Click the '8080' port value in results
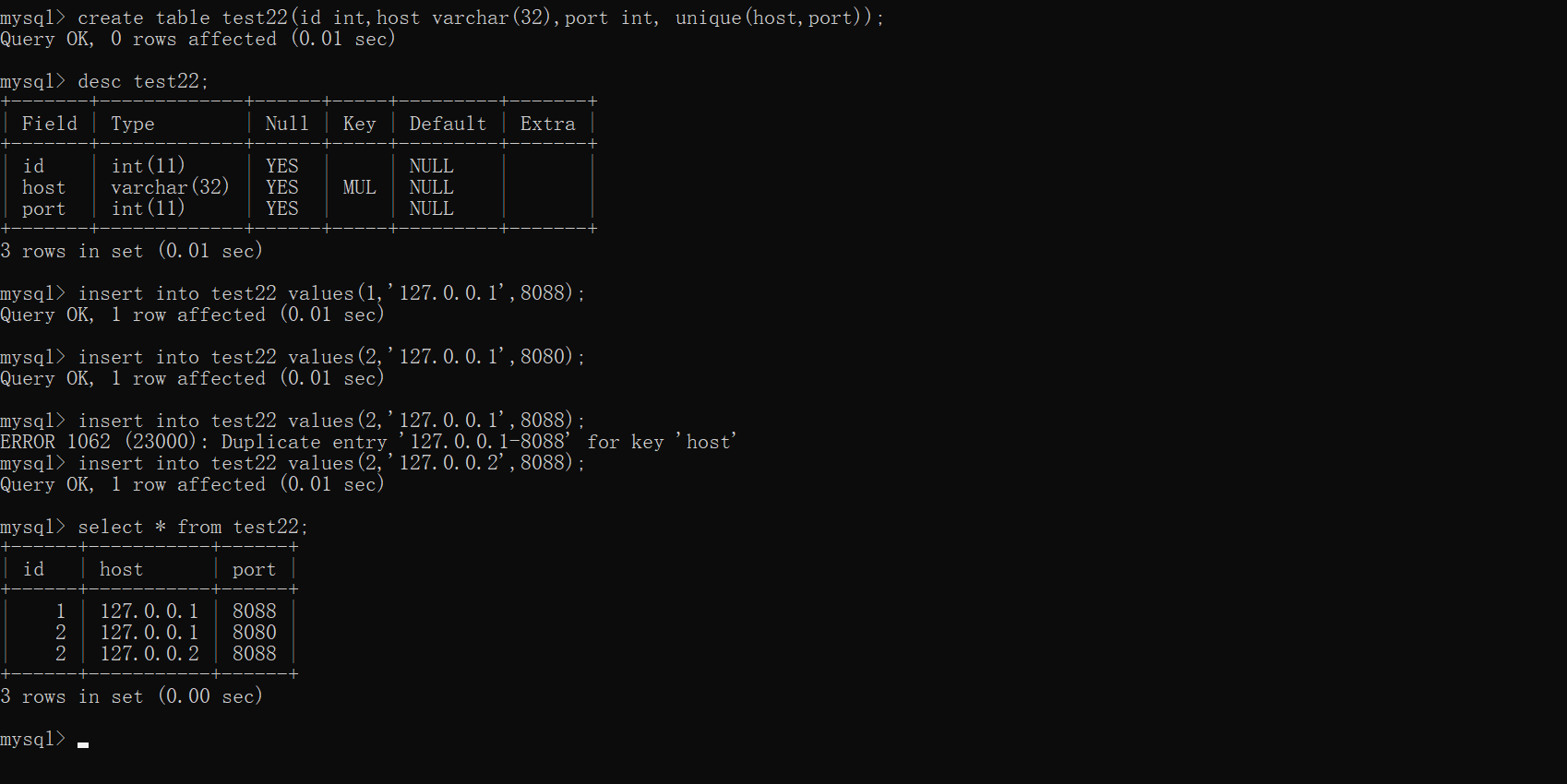 click(x=254, y=632)
